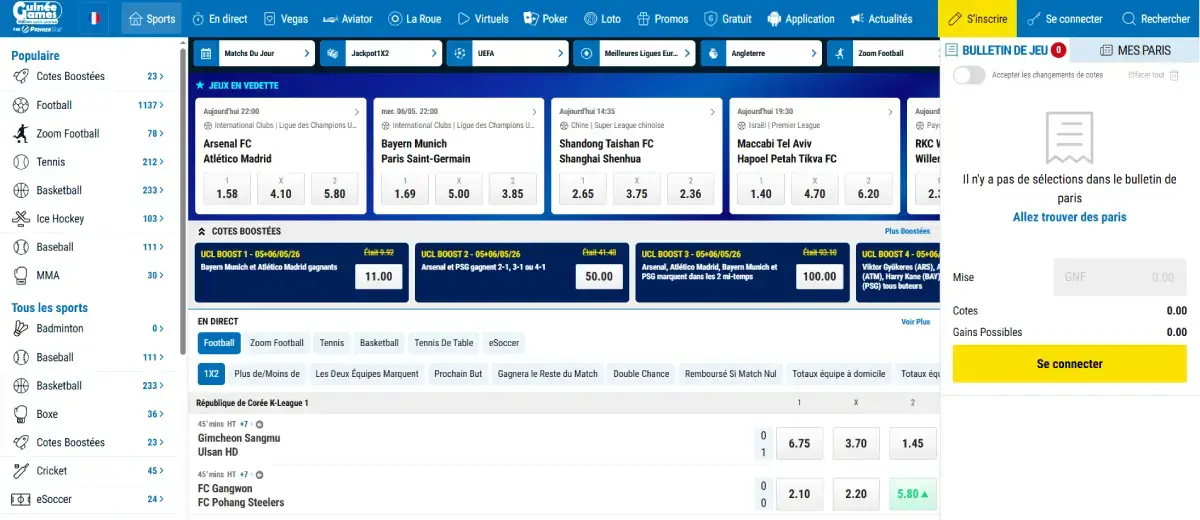The image size is (1200, 520).
Task: Open the Jackpot1X2 shortcut
Action: 381,53
